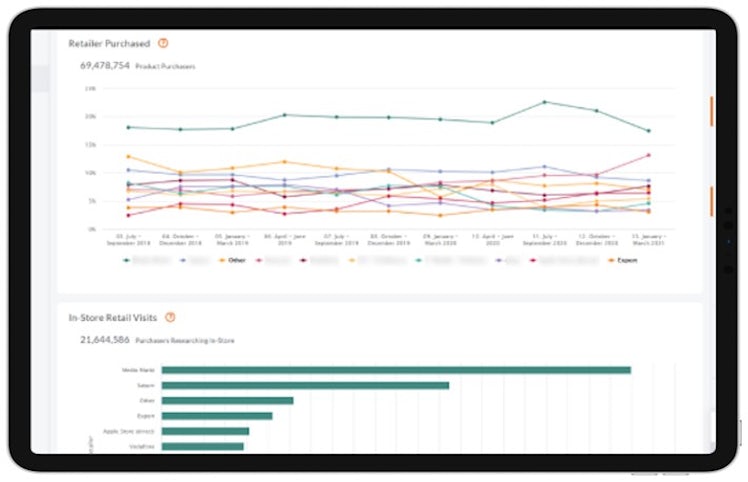Click the help icon beside Retailer Purchased
Screen dimensions: 748x482
[163, 44]
